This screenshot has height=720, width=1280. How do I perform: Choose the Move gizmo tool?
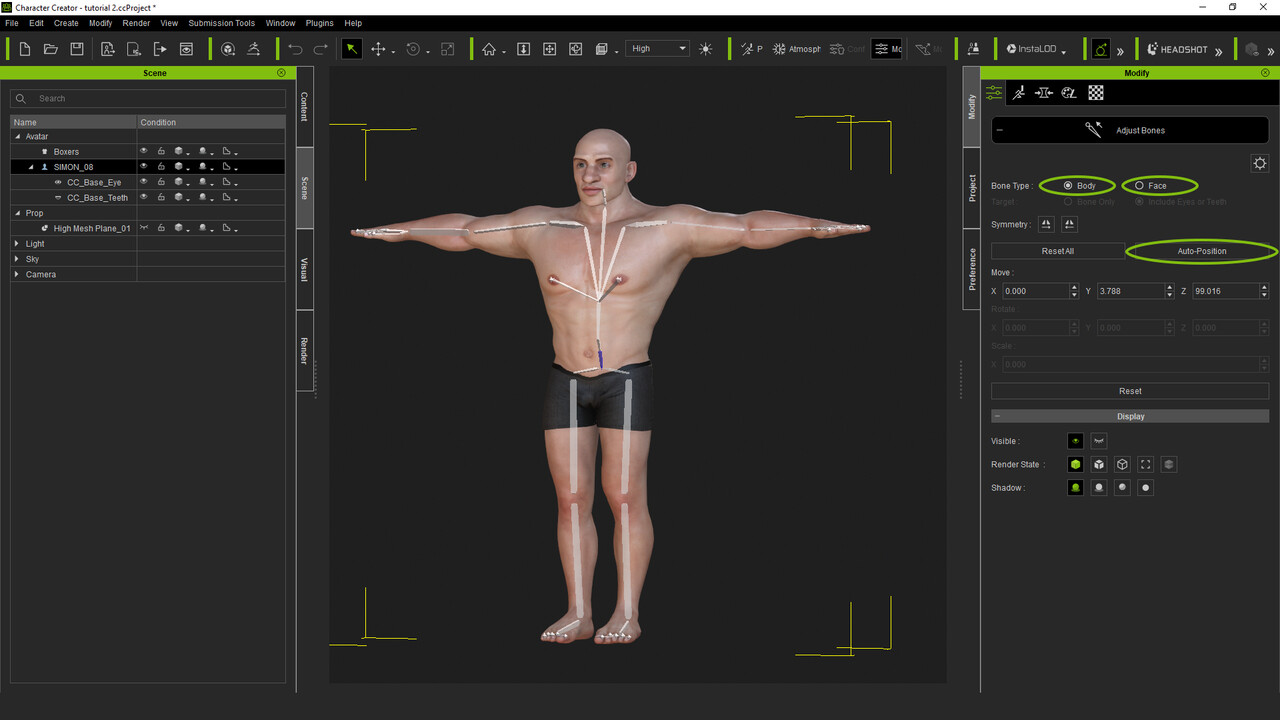(378, 49)
